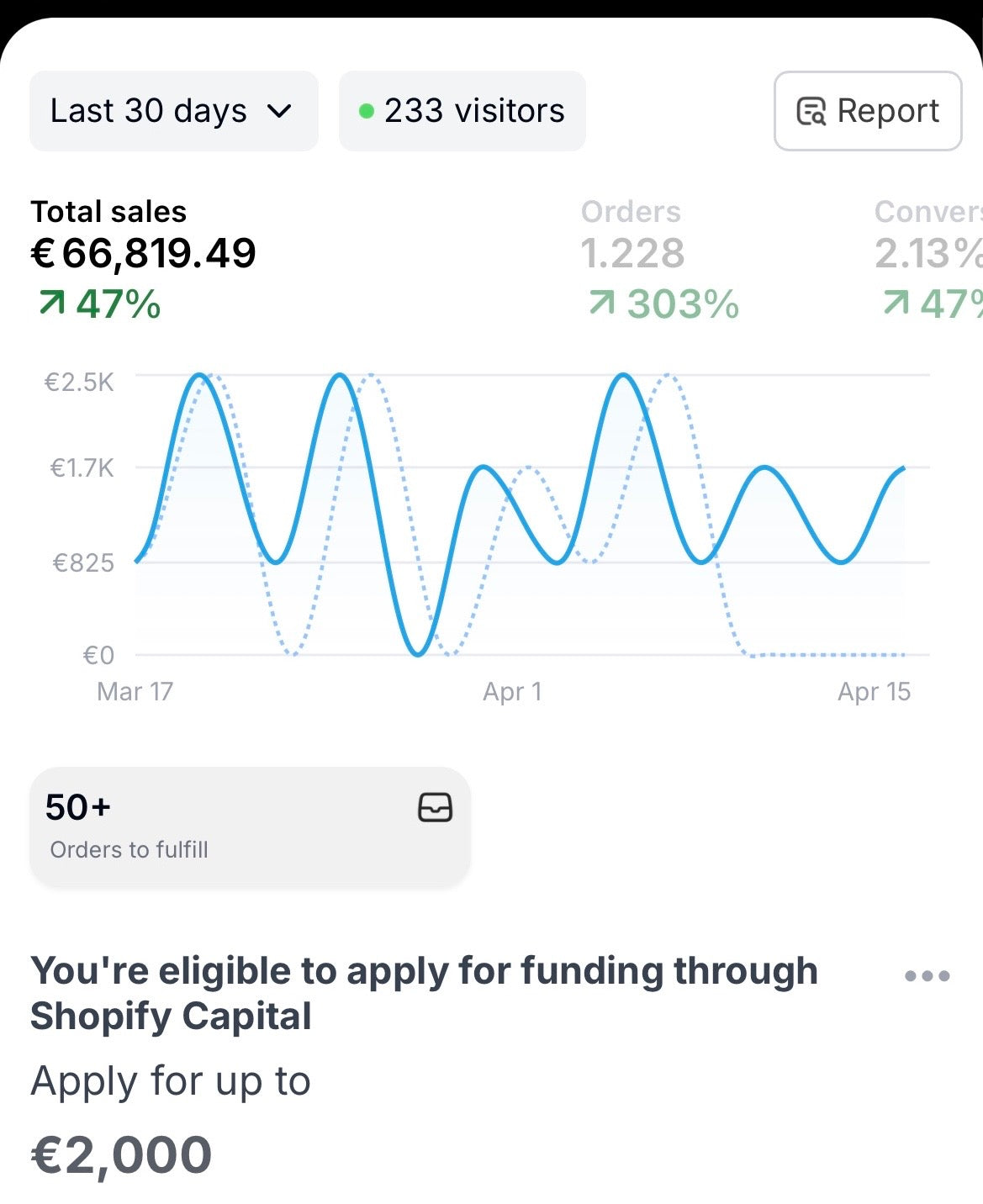The image size is (983, 1204).
Task: Open the Report button
Action: coord(868,111)
